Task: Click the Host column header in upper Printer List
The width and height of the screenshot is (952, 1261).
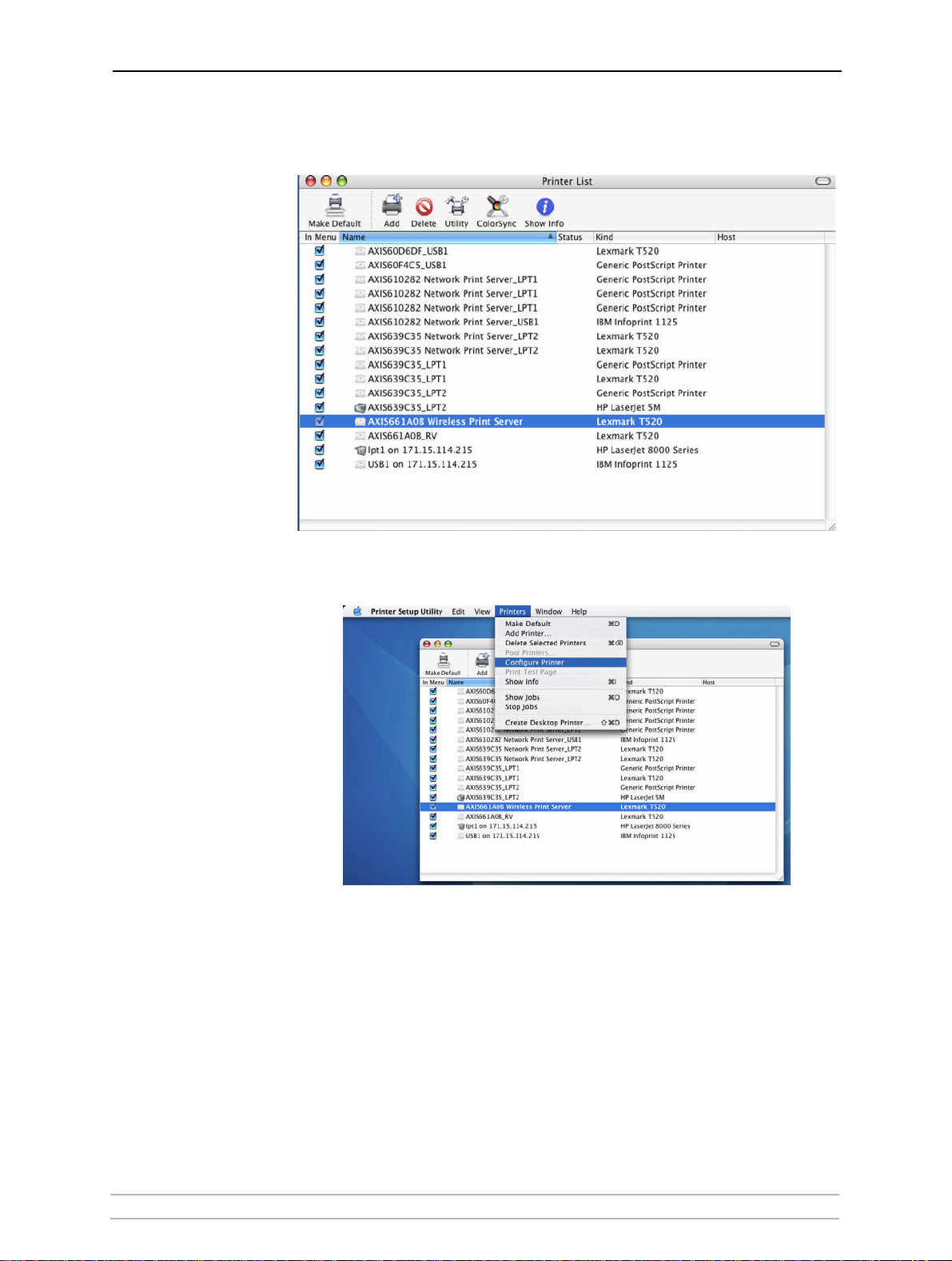Action: 770,237
